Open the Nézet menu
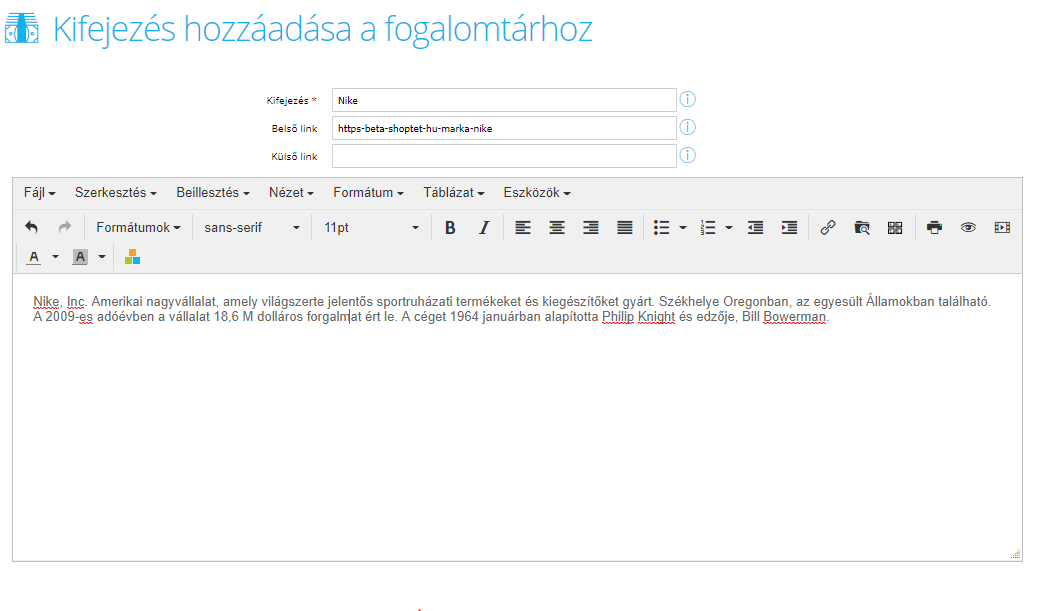 (x=291, y=193)
